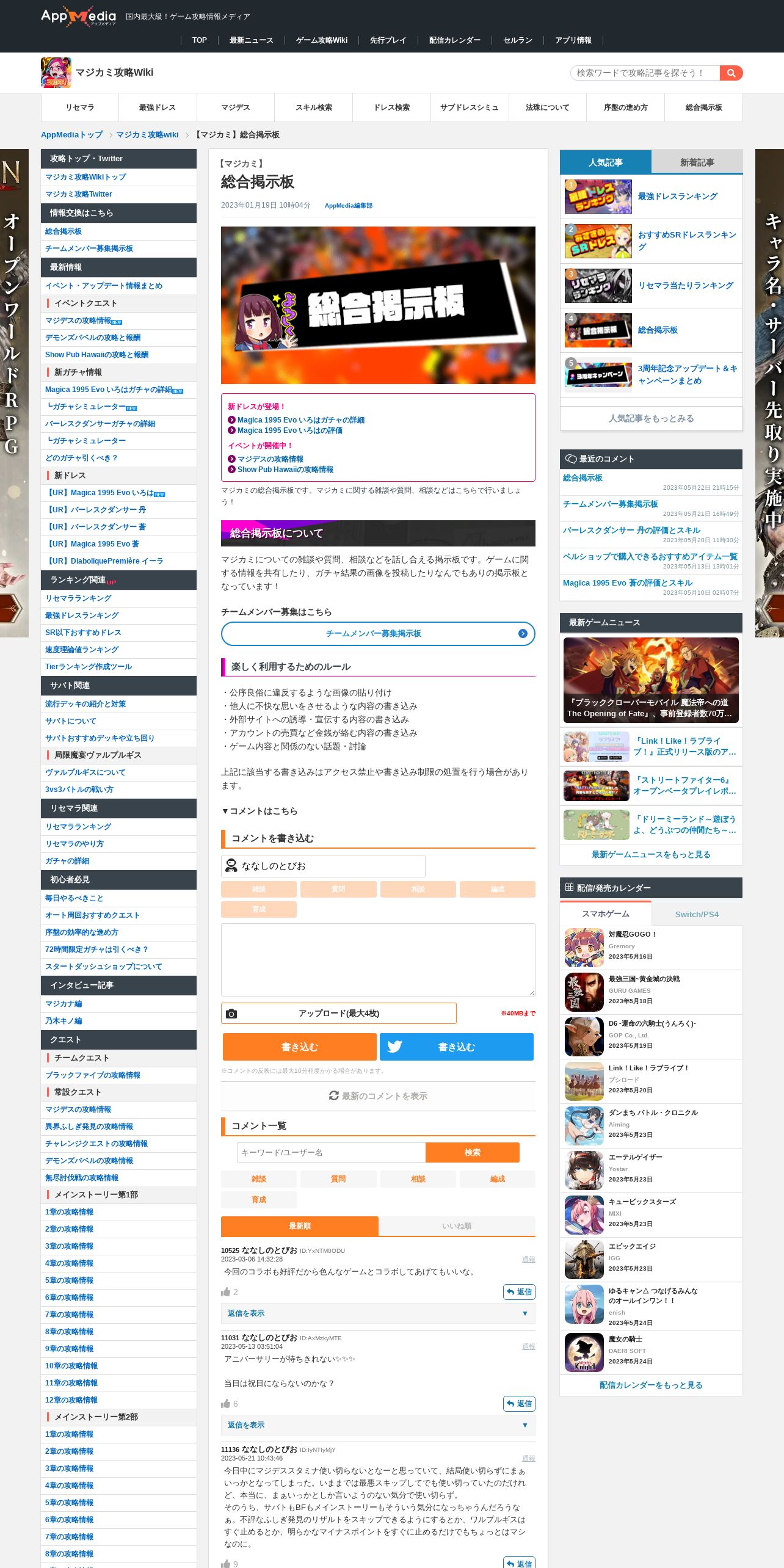Screen dimensions: 784x1568
Task: Click thumbs-up icon on comment 11031
Action: pyautogui.click(x=225, y=1404)
